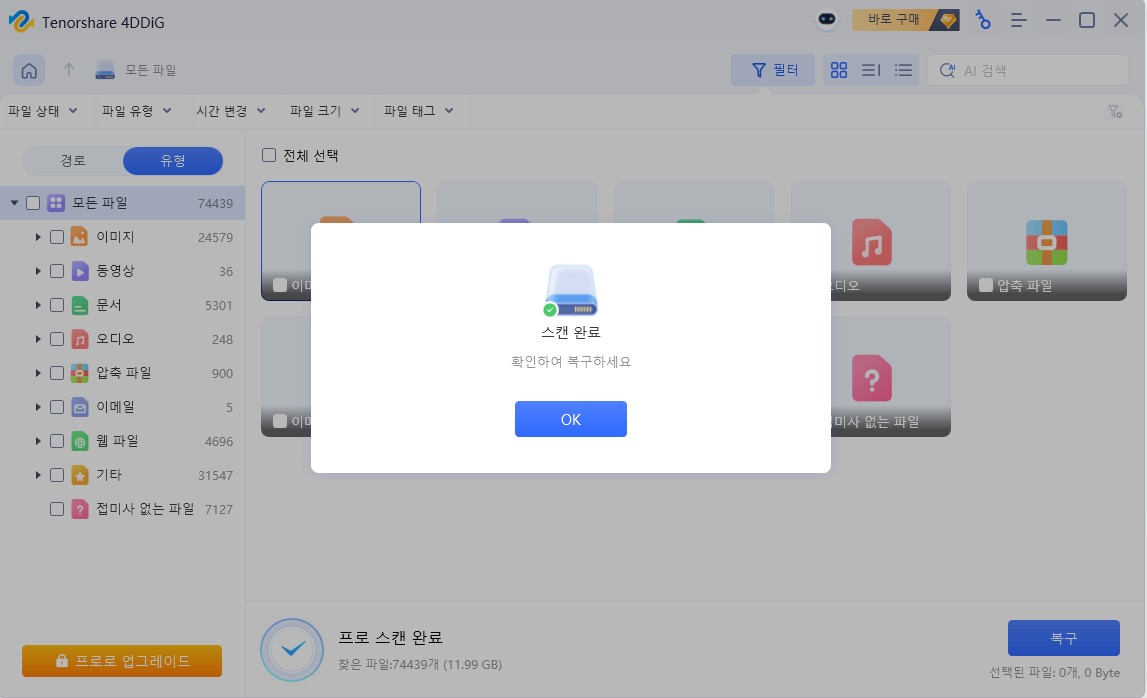
Task: Tick the 이미지 category checkbox
Action: [x=57, y=236]
